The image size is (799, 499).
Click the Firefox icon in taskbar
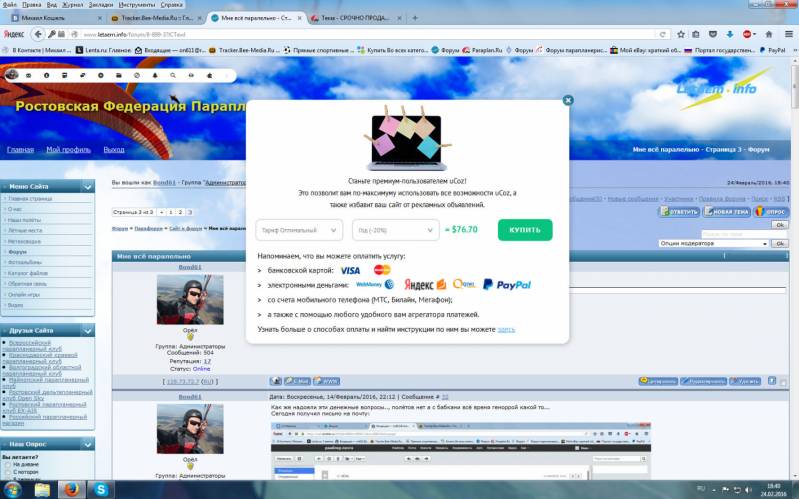click(x=71, y=489)
